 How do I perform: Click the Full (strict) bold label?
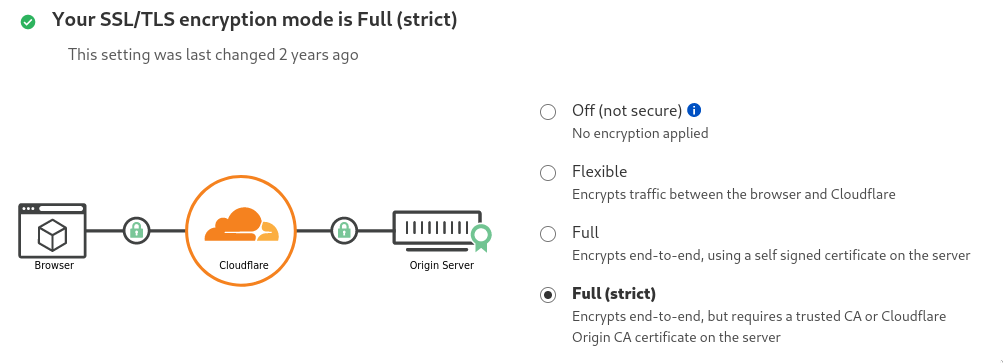point(614,294)
